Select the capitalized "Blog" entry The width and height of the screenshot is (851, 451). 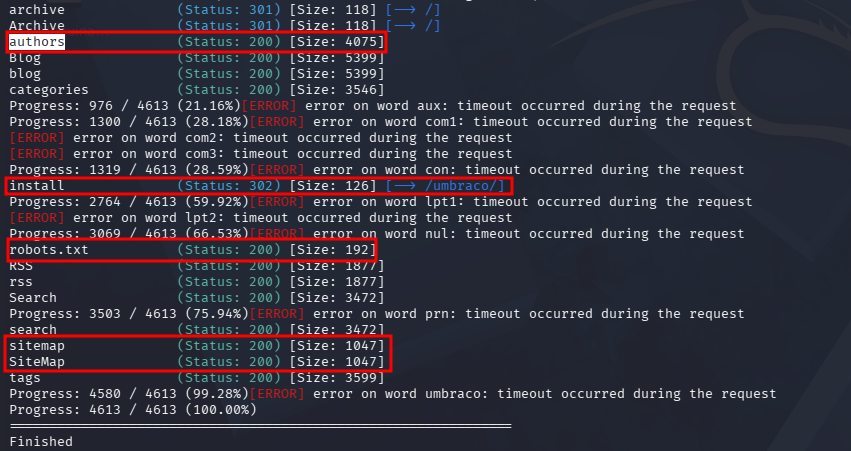click(25, 58)
